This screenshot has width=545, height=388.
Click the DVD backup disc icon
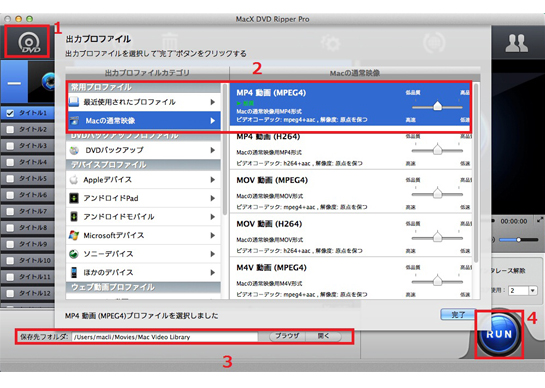74,150
